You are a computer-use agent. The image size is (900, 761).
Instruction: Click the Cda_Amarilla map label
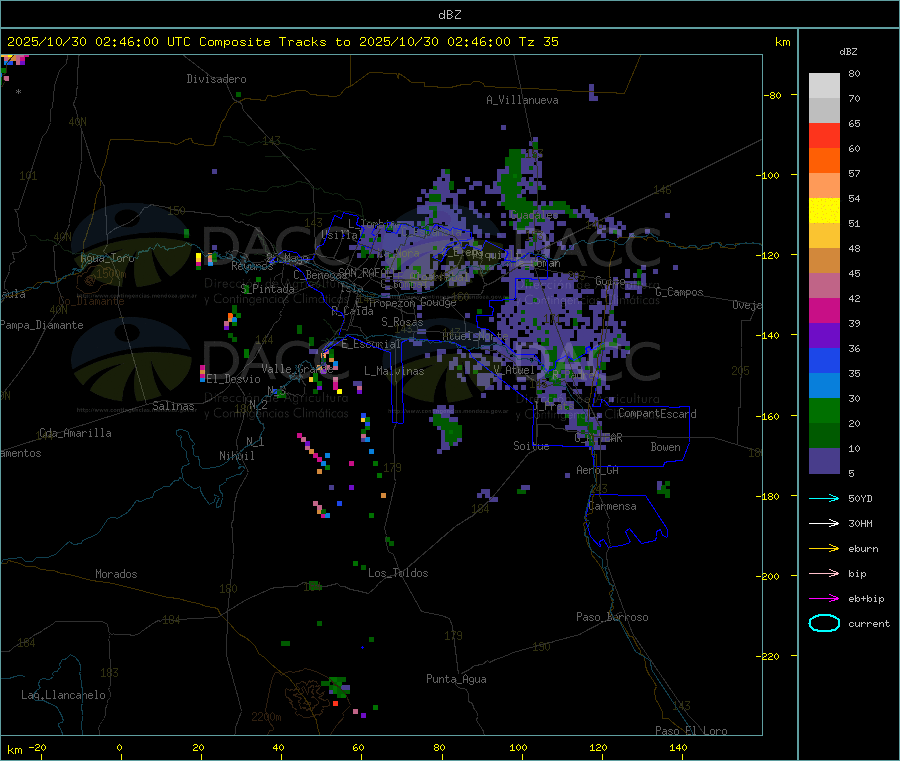tap(75, 433)
